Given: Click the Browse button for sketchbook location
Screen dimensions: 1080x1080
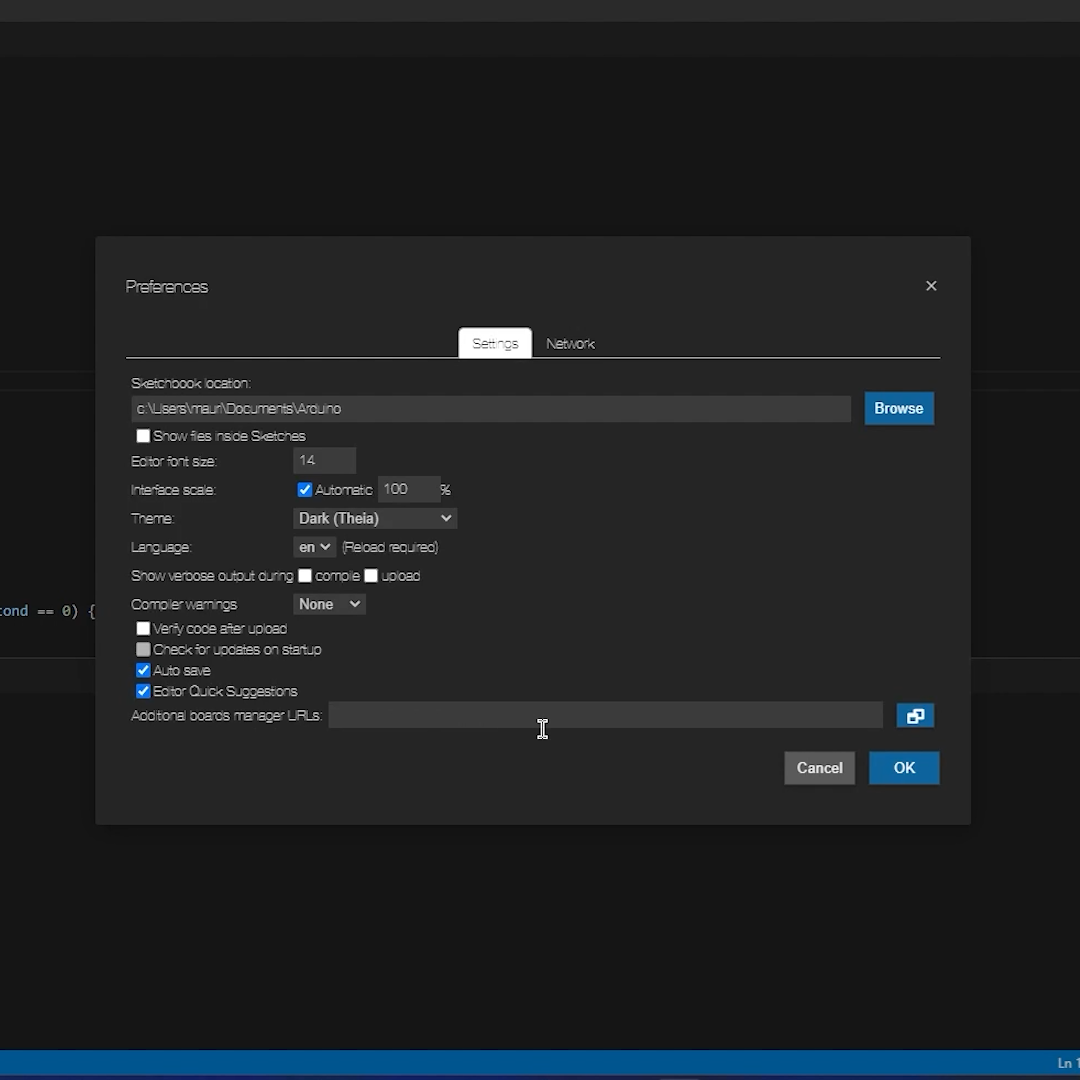Looking at the screenshot, I should click(899, 408).
